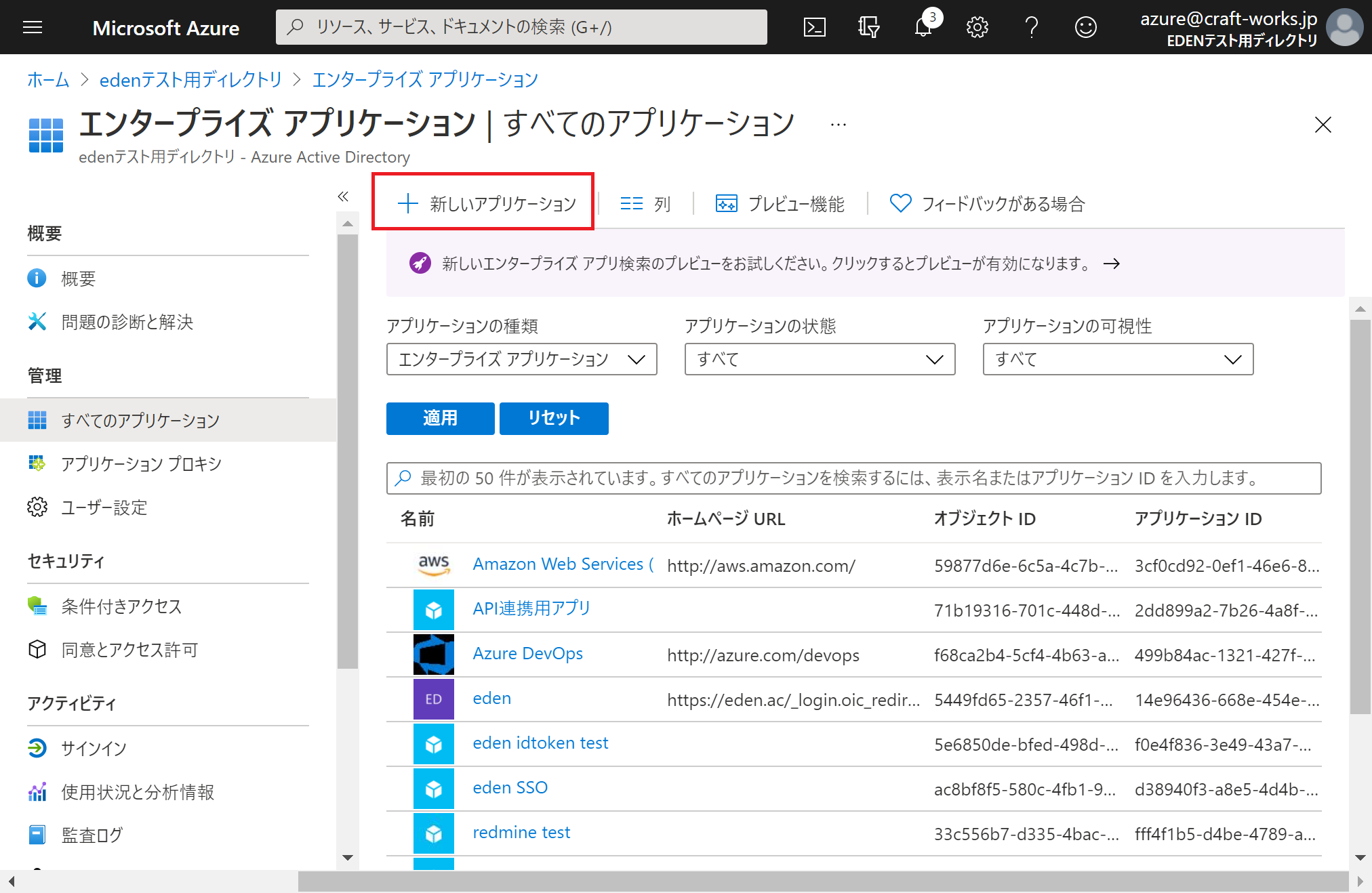Open API連携用アプリ application link
The height and width of the screenshot is (893, 1372).
531,608
